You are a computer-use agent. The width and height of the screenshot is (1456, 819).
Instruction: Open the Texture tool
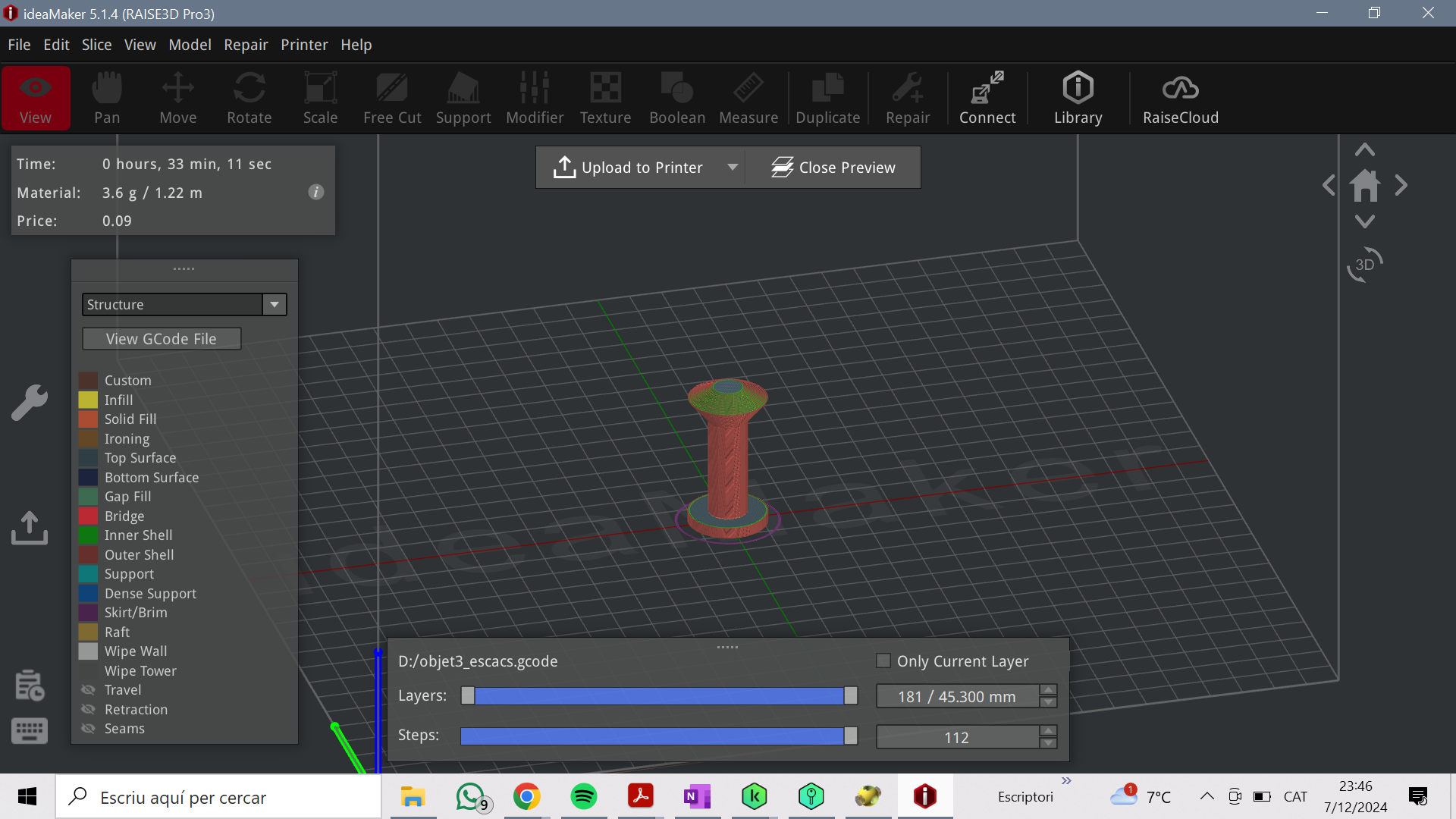tap(606, 99)
